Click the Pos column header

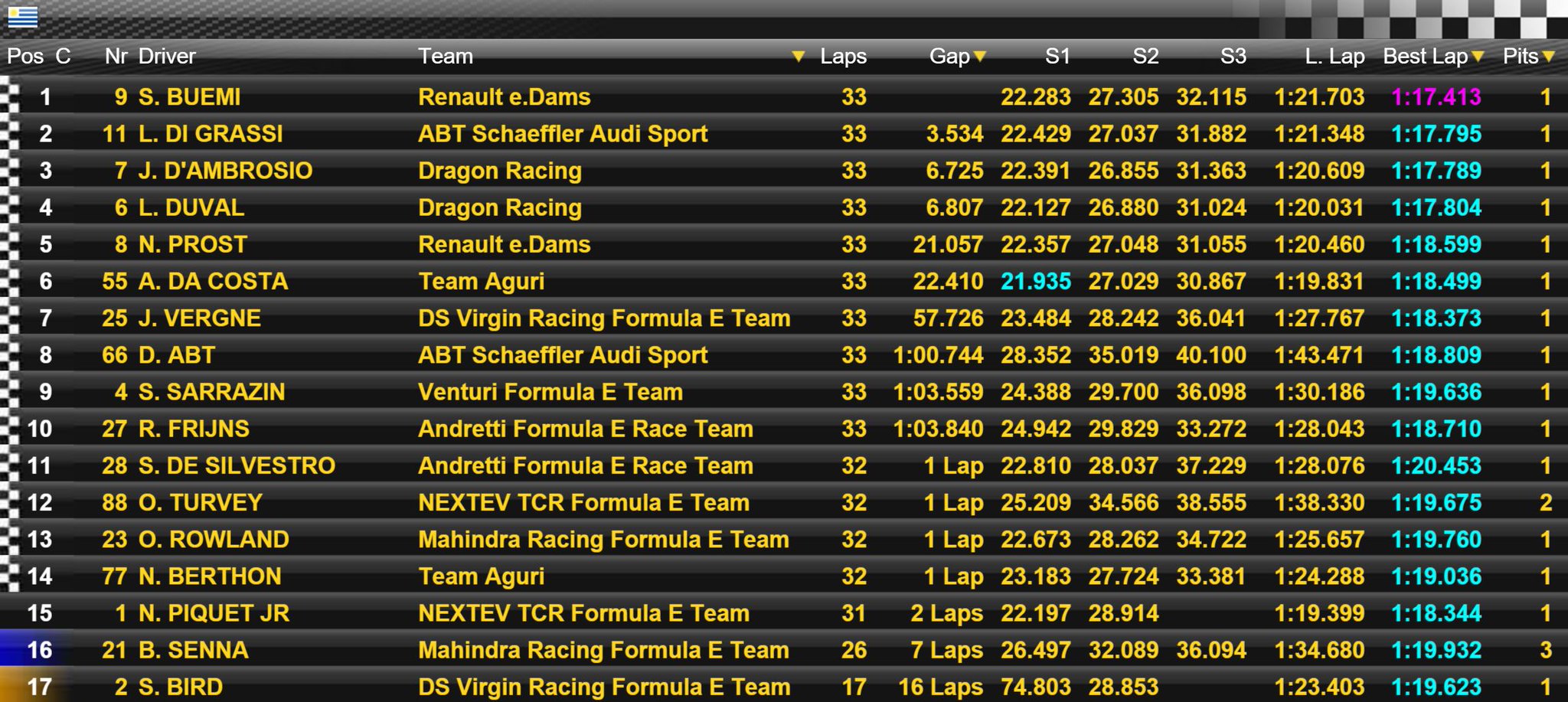point(25,57)
